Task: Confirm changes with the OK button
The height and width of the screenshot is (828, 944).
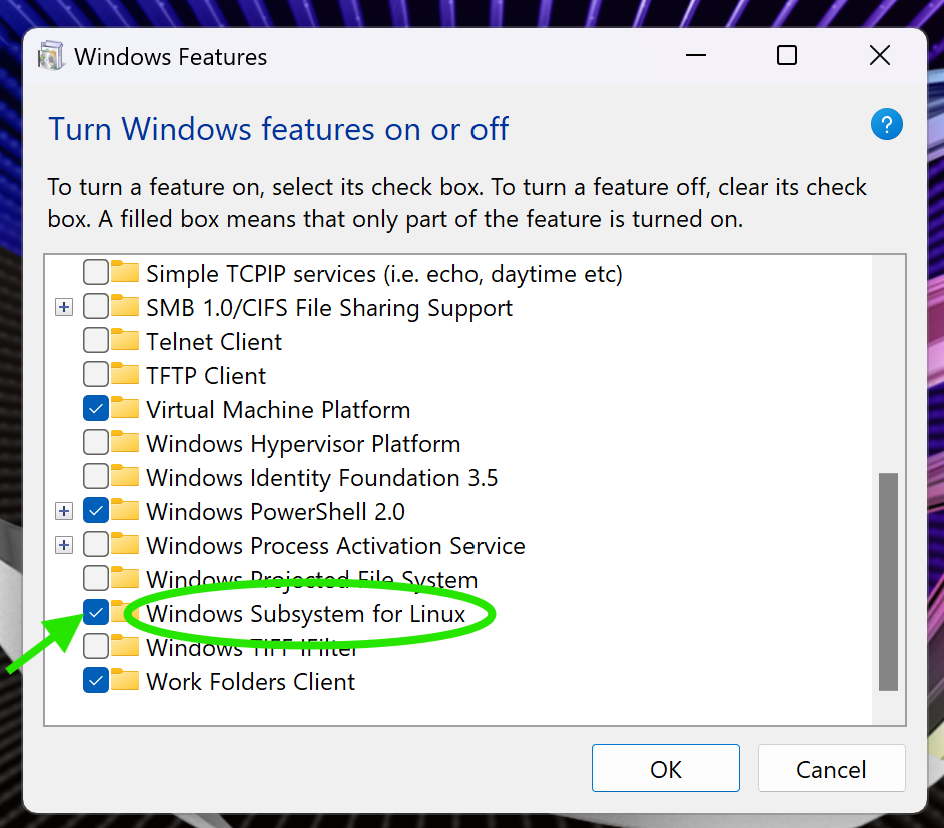Action: (665, 768)
